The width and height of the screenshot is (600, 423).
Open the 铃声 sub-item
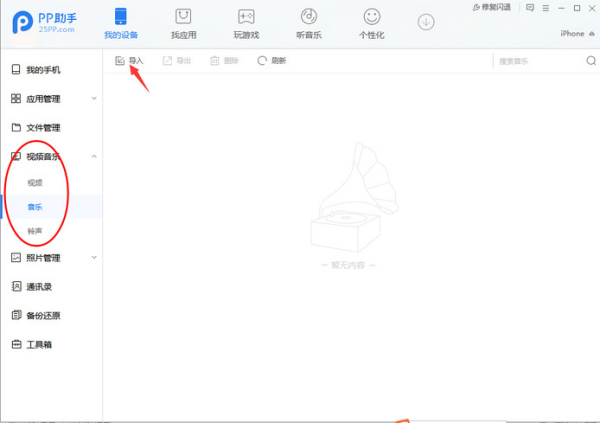[35, 231]
